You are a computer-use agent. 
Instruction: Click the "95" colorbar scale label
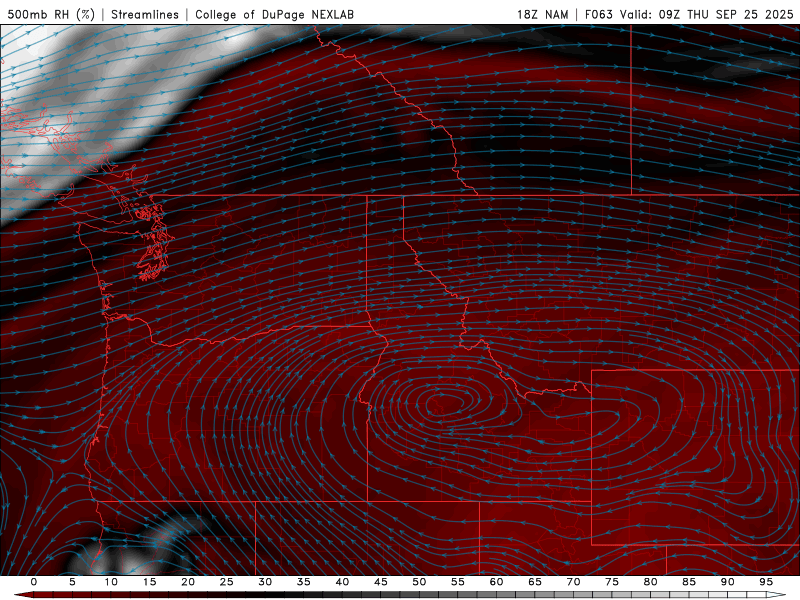point(766,582)
